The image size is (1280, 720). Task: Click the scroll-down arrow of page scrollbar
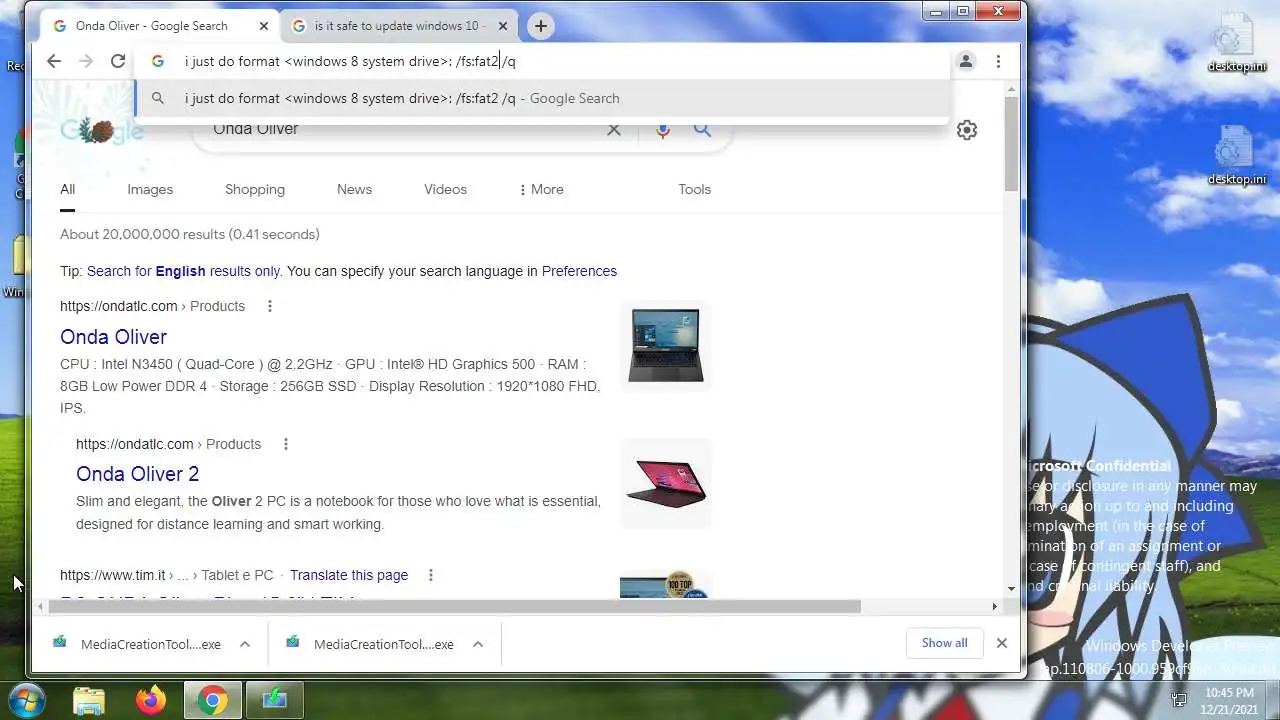point(1011,589)
